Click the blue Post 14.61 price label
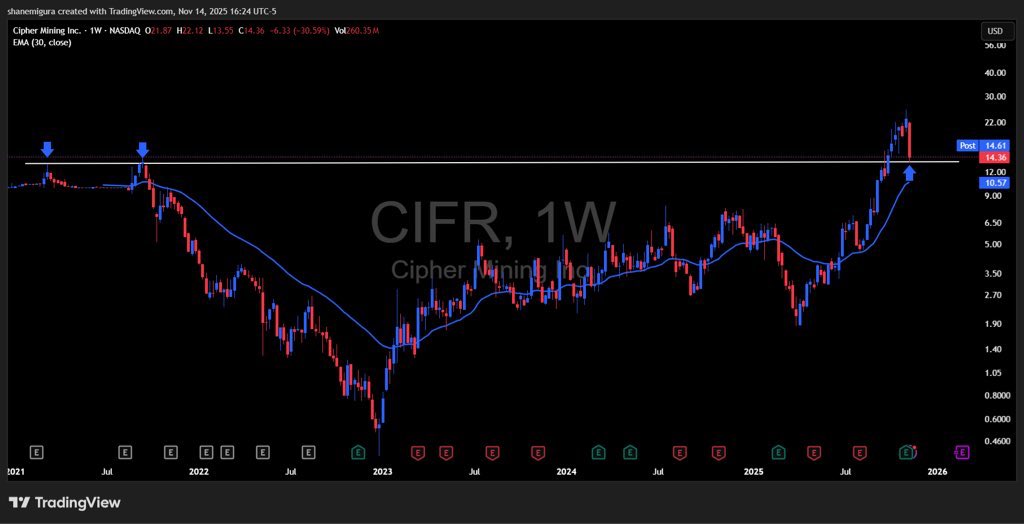This screenshot has width=1024, height=524. [984, 145]
